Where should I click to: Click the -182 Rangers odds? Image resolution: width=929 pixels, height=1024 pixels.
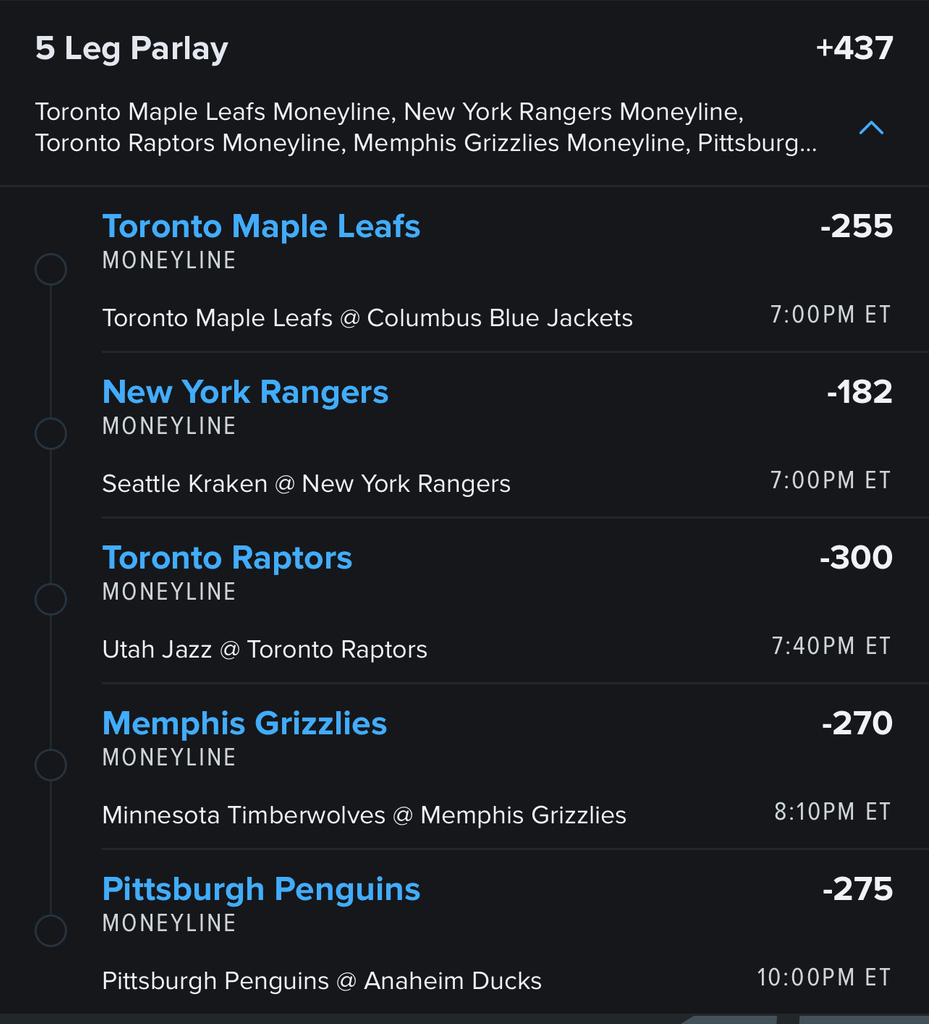click(x=859, y=392)
